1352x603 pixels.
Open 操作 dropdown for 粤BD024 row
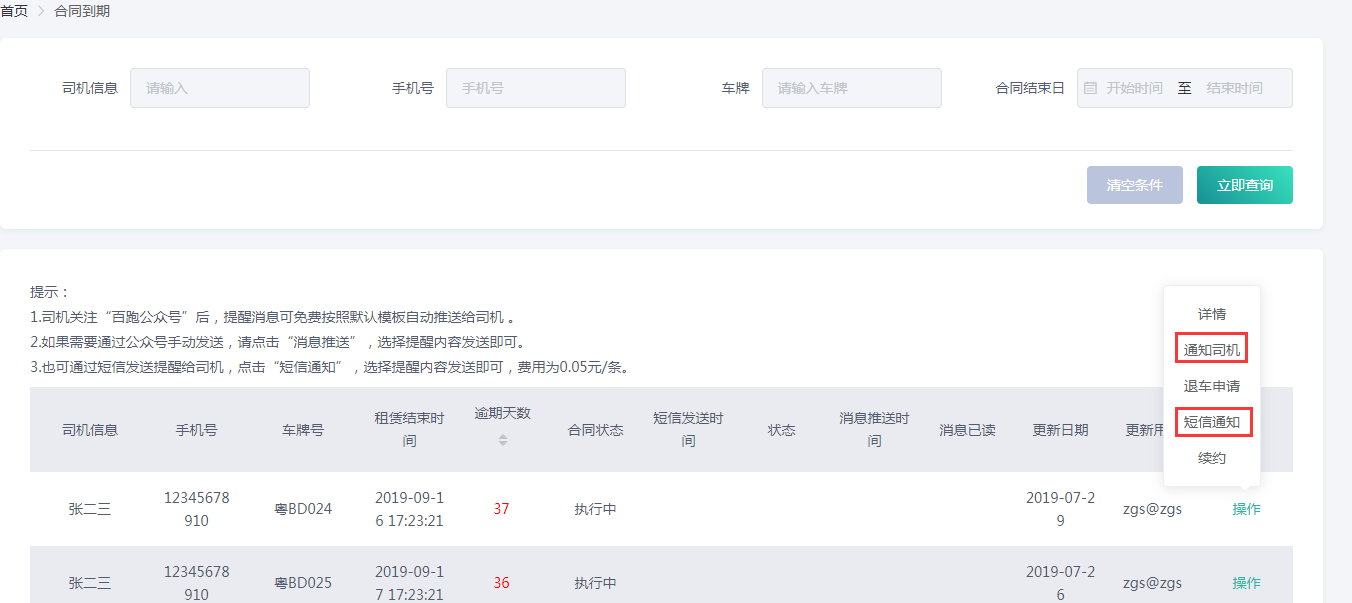point(1246,509)
